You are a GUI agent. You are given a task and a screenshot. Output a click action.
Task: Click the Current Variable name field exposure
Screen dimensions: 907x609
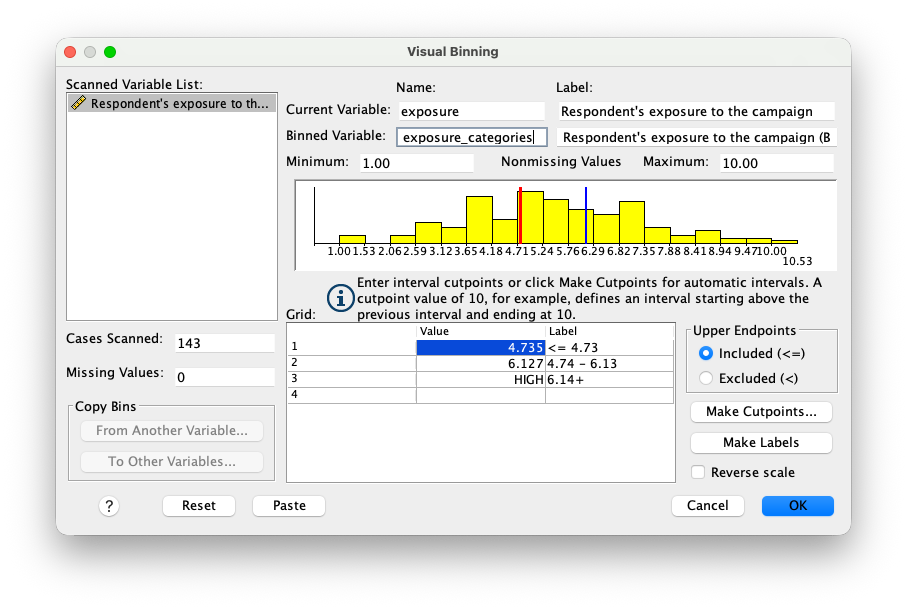471,111
